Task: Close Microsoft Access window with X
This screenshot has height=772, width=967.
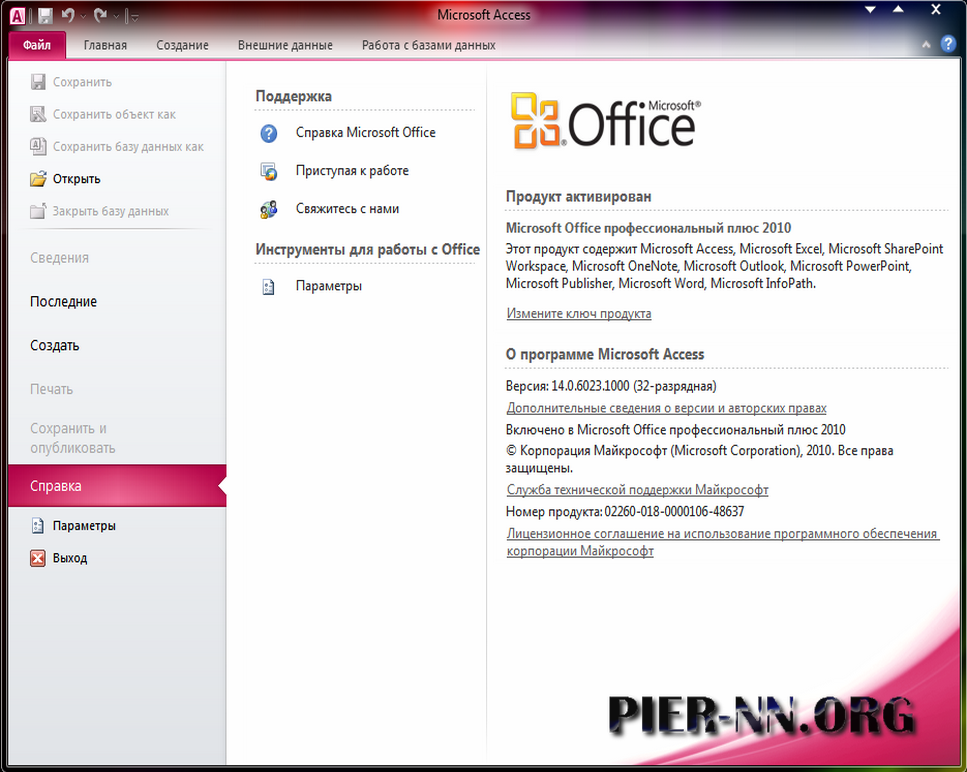Action: pyautogui.click(x=936, y=10)
